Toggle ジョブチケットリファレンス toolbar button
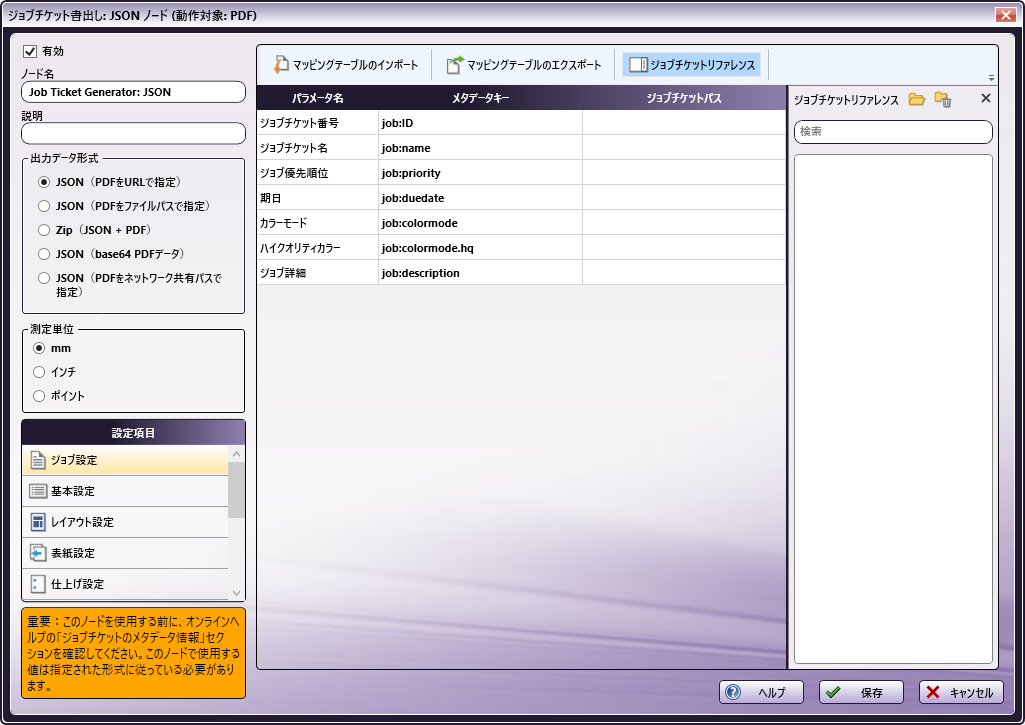Image resolution: width=1025 pixels, height=725 pixels. pos(692,64)
